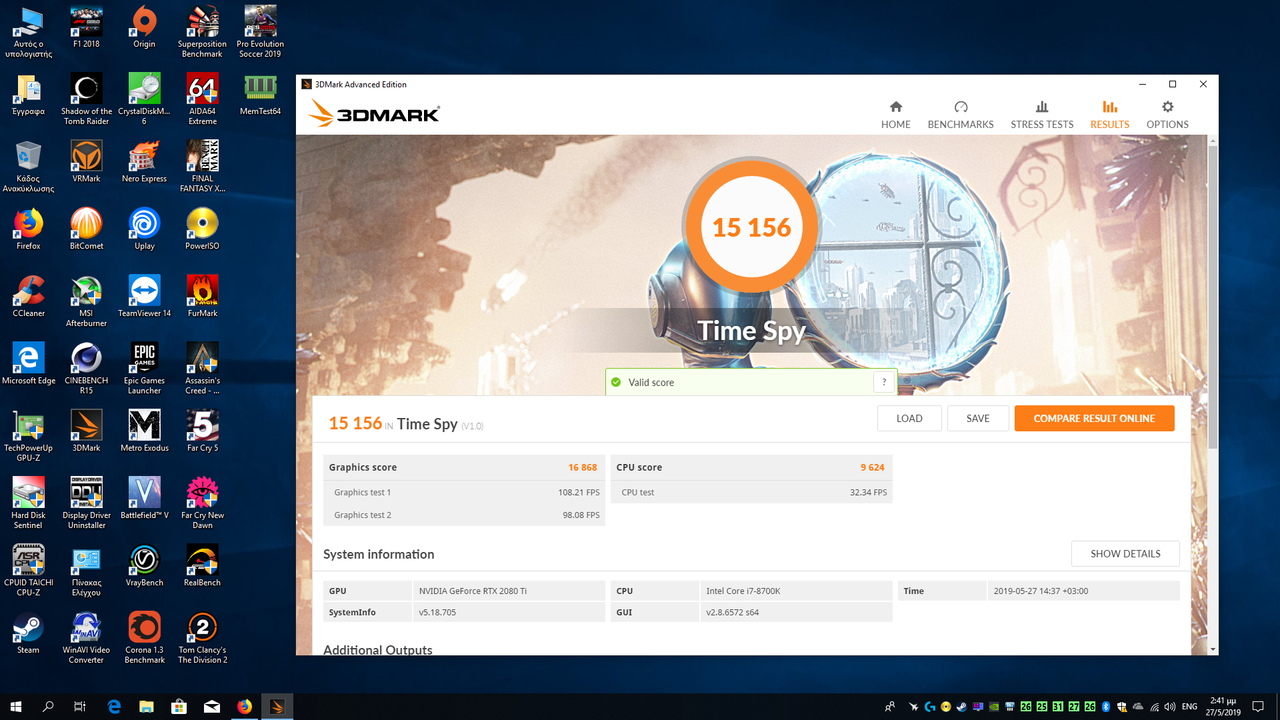Open CINEBENCH R15 desktop icon

click(x=86, y=367)
